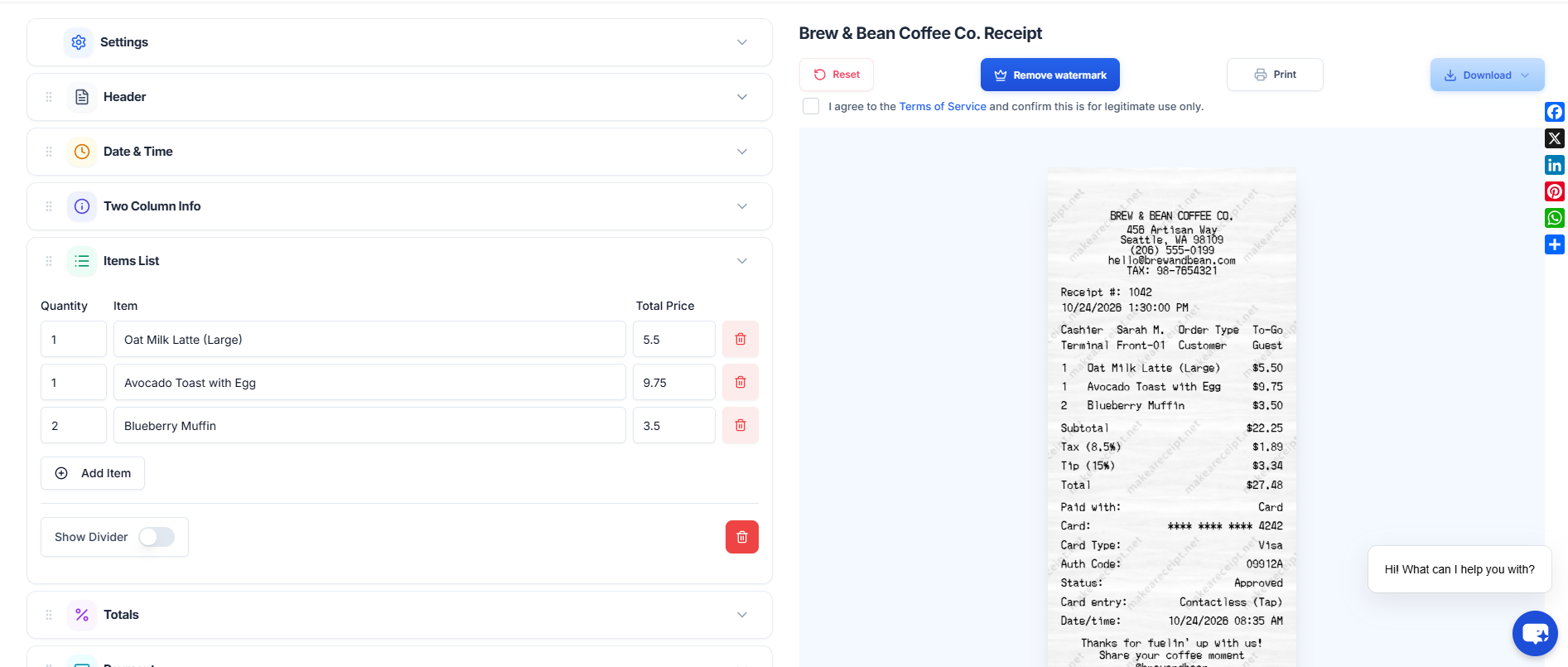Edit the Avocado Toast with Egg name field
The image size is (1568, 667).
click(x=369, y=382)
